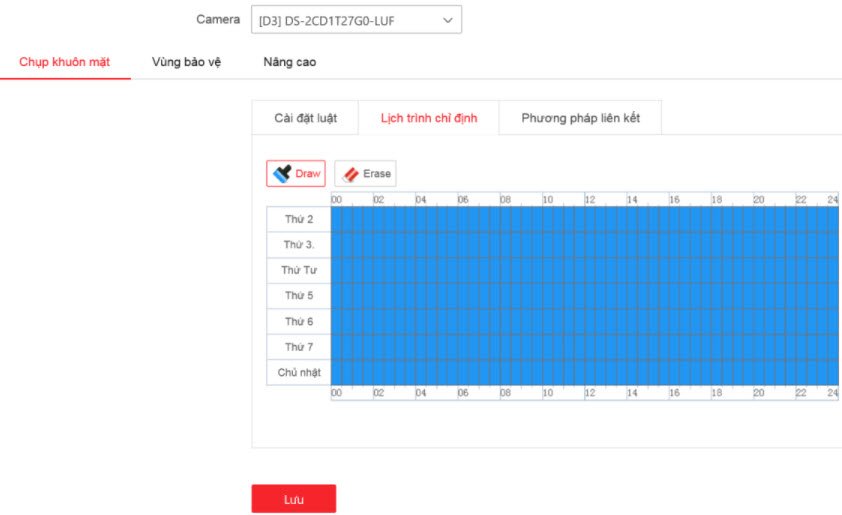The width and height of the screenshot is (842, 515).
Task: Select Lịch trình chỉ định tab
Action: (x=428, y=118)
